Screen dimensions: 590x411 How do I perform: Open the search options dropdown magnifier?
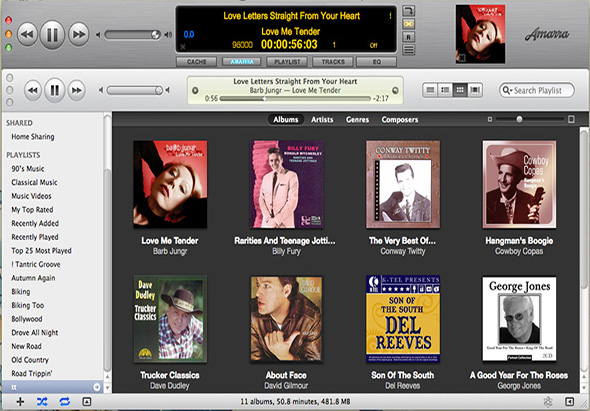[507, 90]
